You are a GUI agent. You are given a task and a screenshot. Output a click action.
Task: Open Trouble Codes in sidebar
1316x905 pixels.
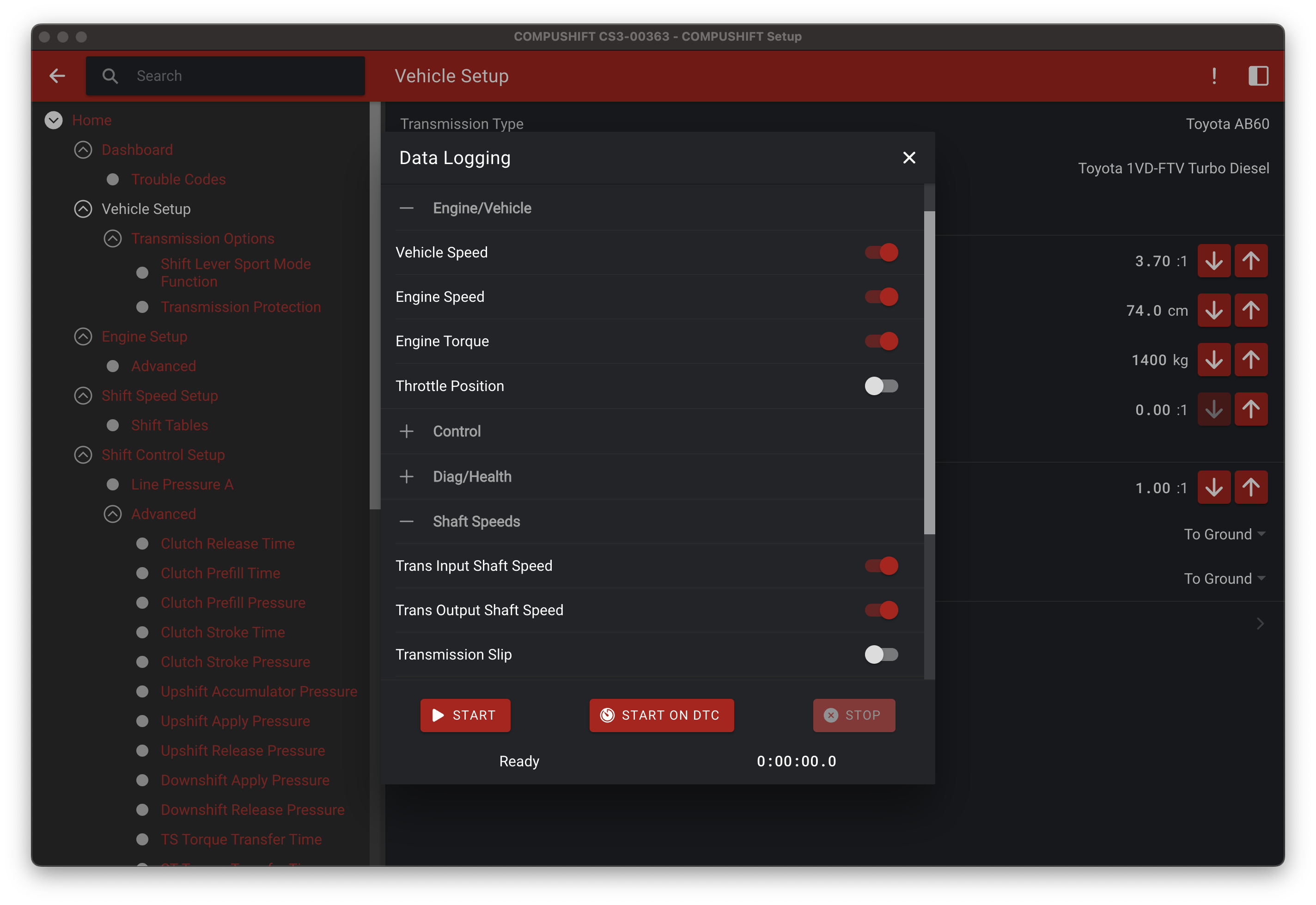tap(178, 179)
